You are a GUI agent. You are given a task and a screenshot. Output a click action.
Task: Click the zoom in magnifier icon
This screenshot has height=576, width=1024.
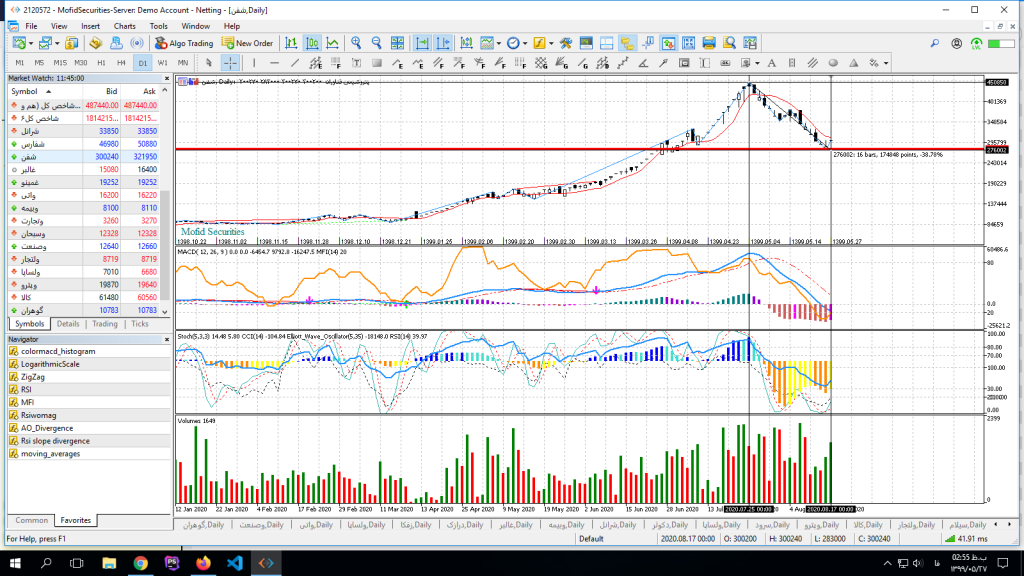[355, 43]
